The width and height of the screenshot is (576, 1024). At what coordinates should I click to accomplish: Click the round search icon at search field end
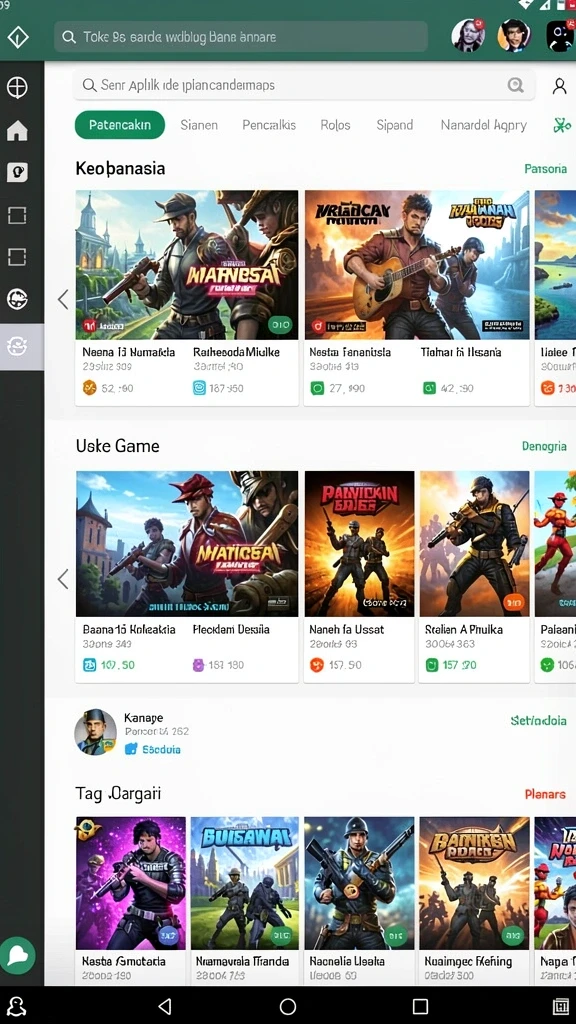[x=516, y=85]
